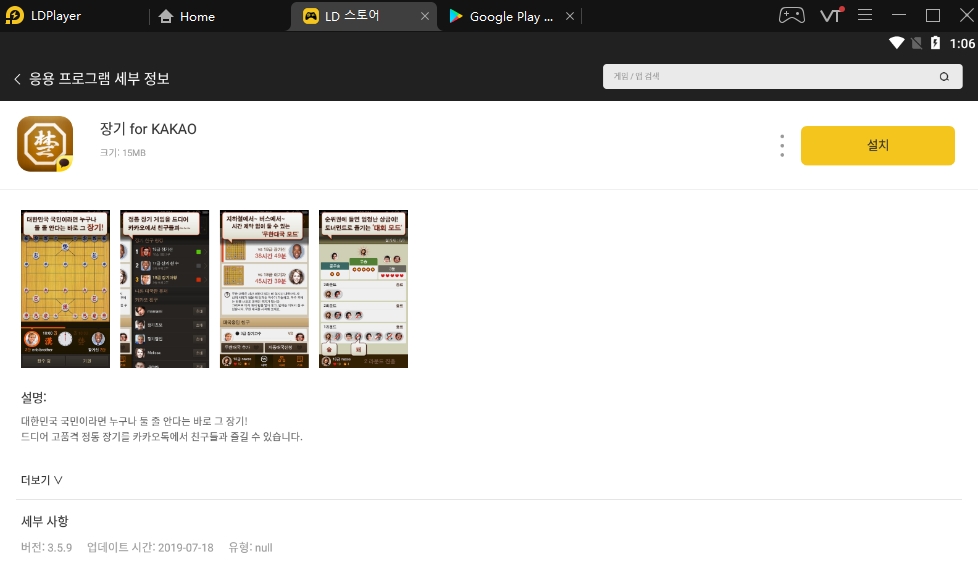978x572 pixels.
Task: Click the 크기: 15MB size label
Action: [123, 153]
